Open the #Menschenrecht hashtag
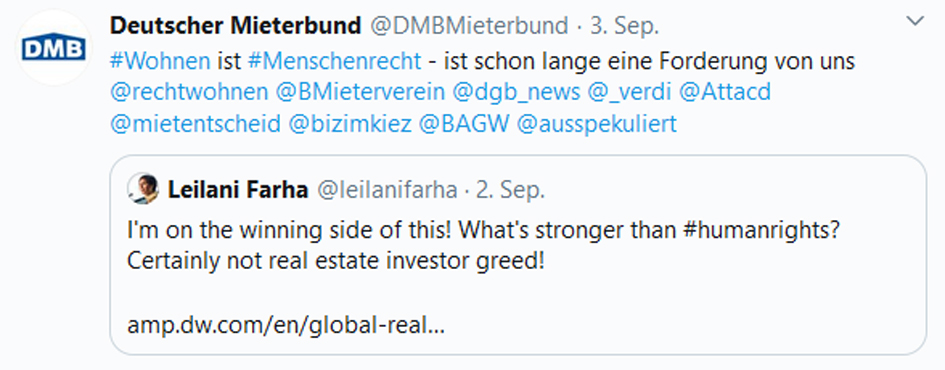Viewport: 945px width, 370px height. point(334,61)
